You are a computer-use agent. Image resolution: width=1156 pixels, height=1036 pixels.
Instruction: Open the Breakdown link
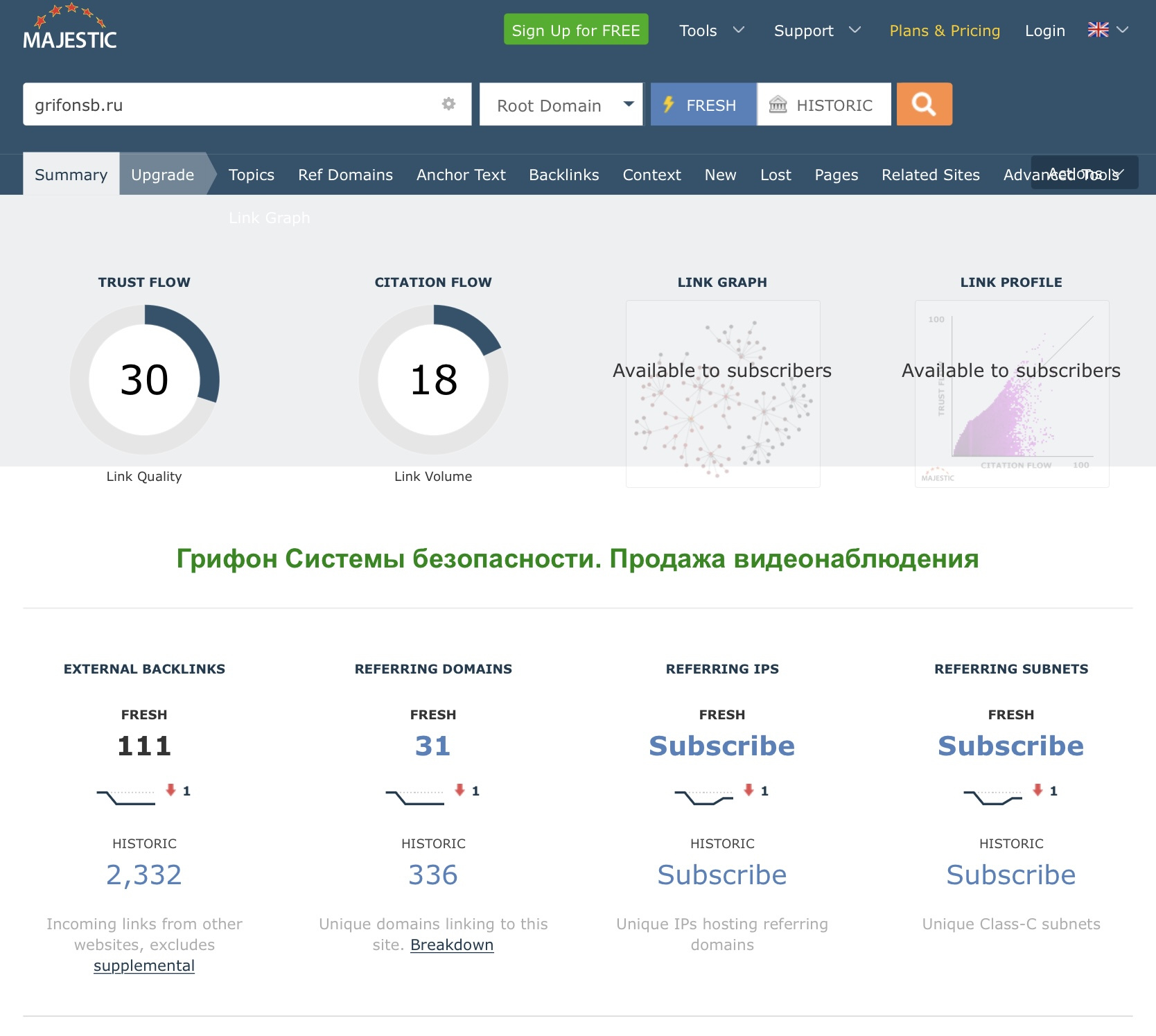pos(452,945)
